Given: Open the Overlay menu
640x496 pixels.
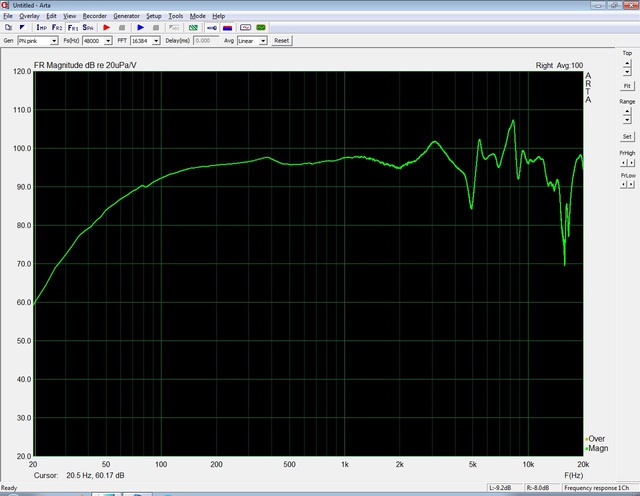Looking at the screenshot, I should [x=29, y=17].
